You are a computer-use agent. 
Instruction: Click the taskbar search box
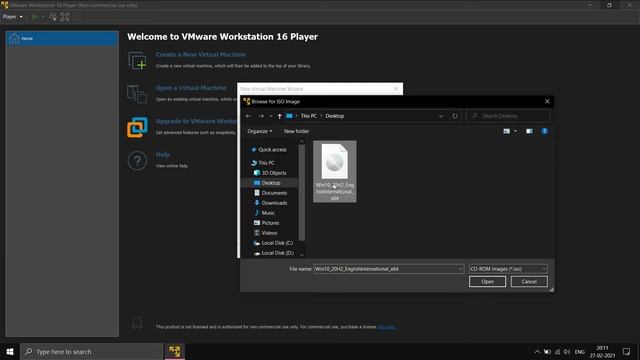[91, 351]
